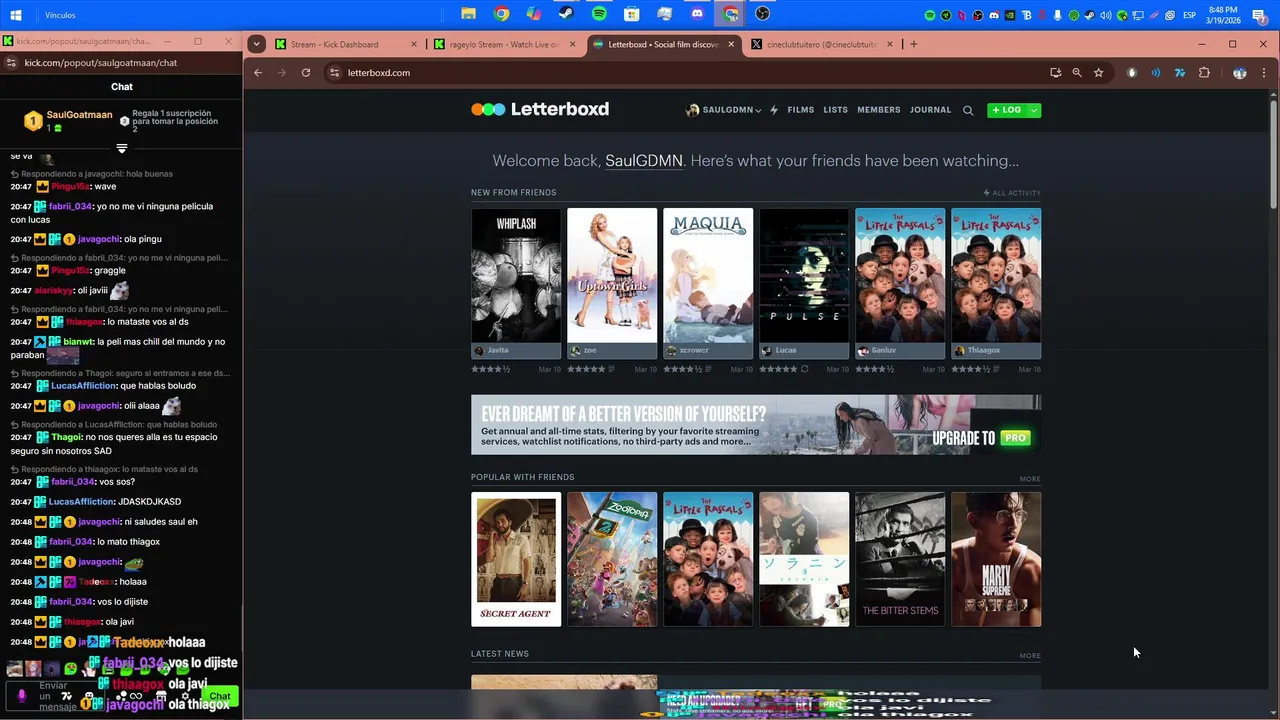
Task: Click username xcrowcr under Maquia
Action: [694, 351]
